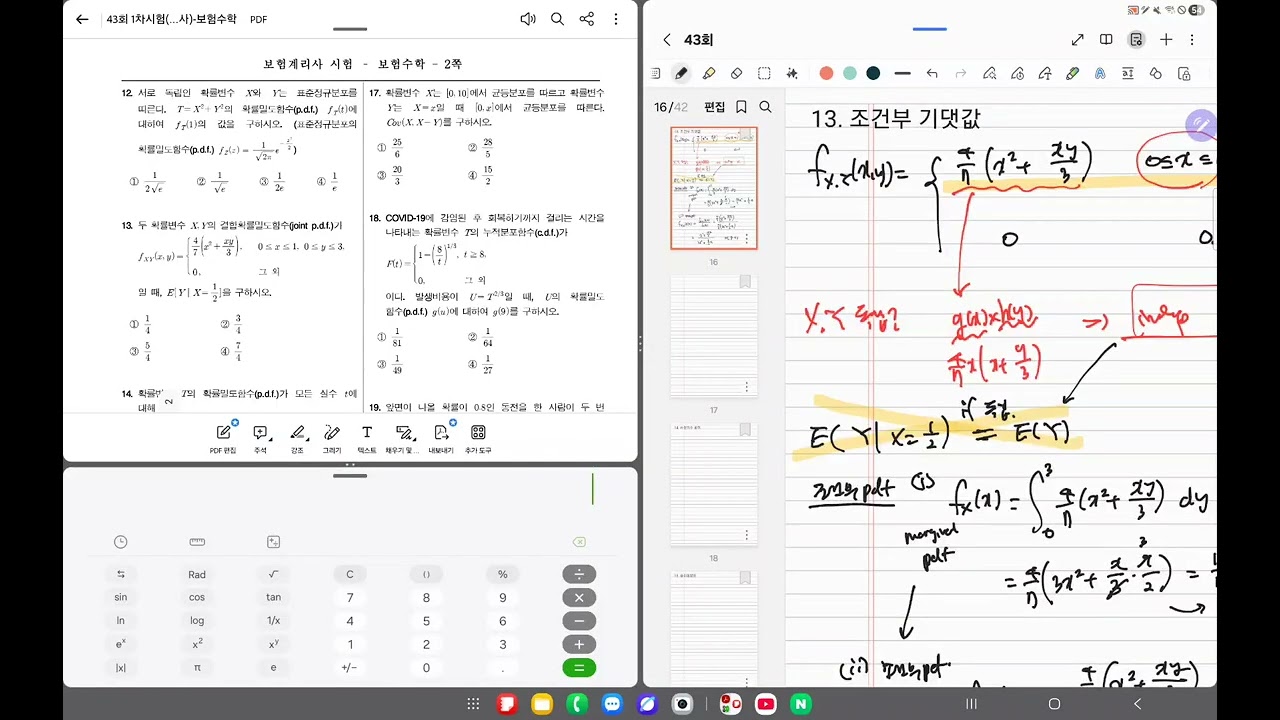Share the PDF document
This screenshot has width=1280, height=720.
pos(587,19)
